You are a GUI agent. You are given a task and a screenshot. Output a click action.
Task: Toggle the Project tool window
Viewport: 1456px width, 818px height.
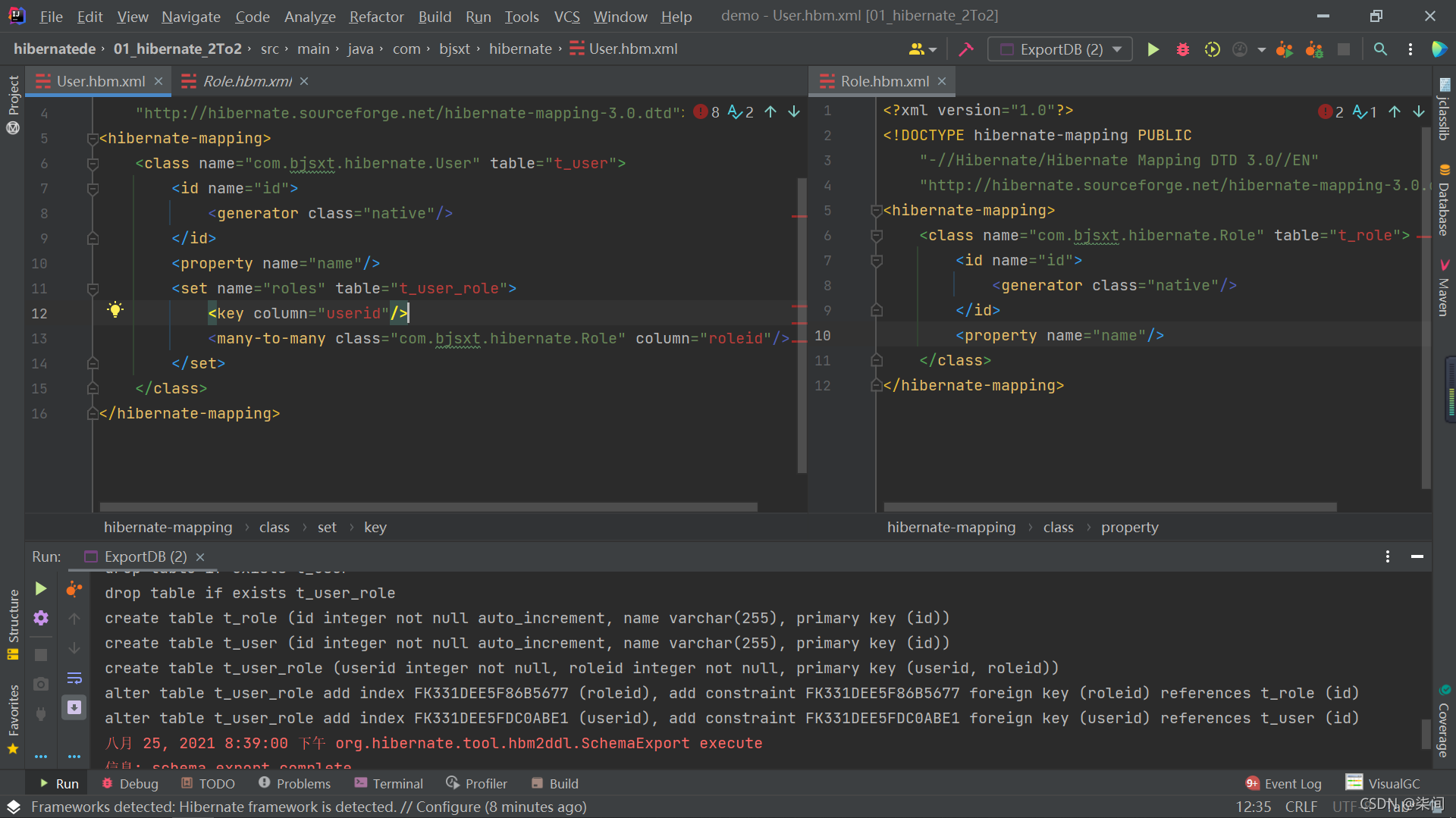coord(13,104)
